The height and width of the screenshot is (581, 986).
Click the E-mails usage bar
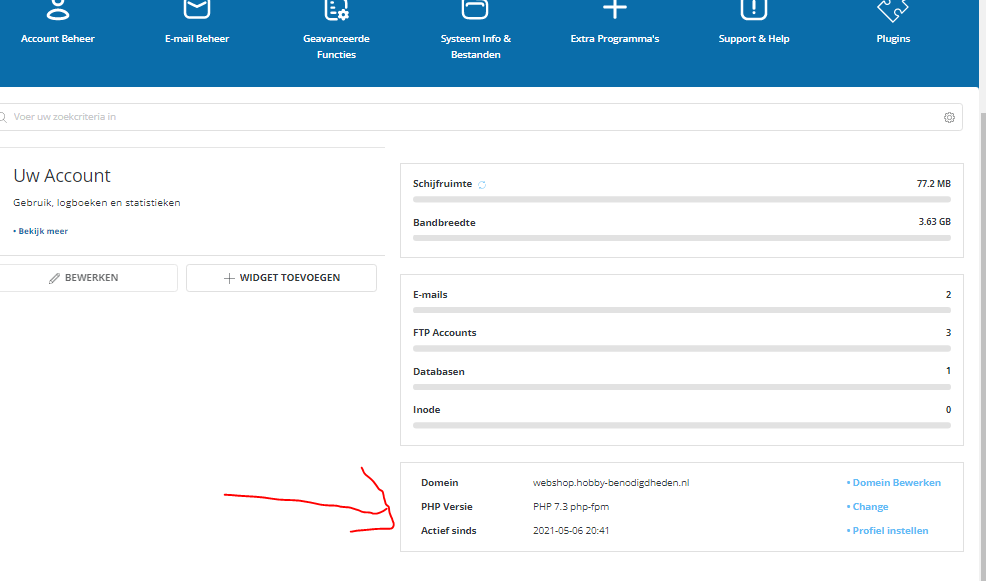pyautogui.click(x=682, y=310)
